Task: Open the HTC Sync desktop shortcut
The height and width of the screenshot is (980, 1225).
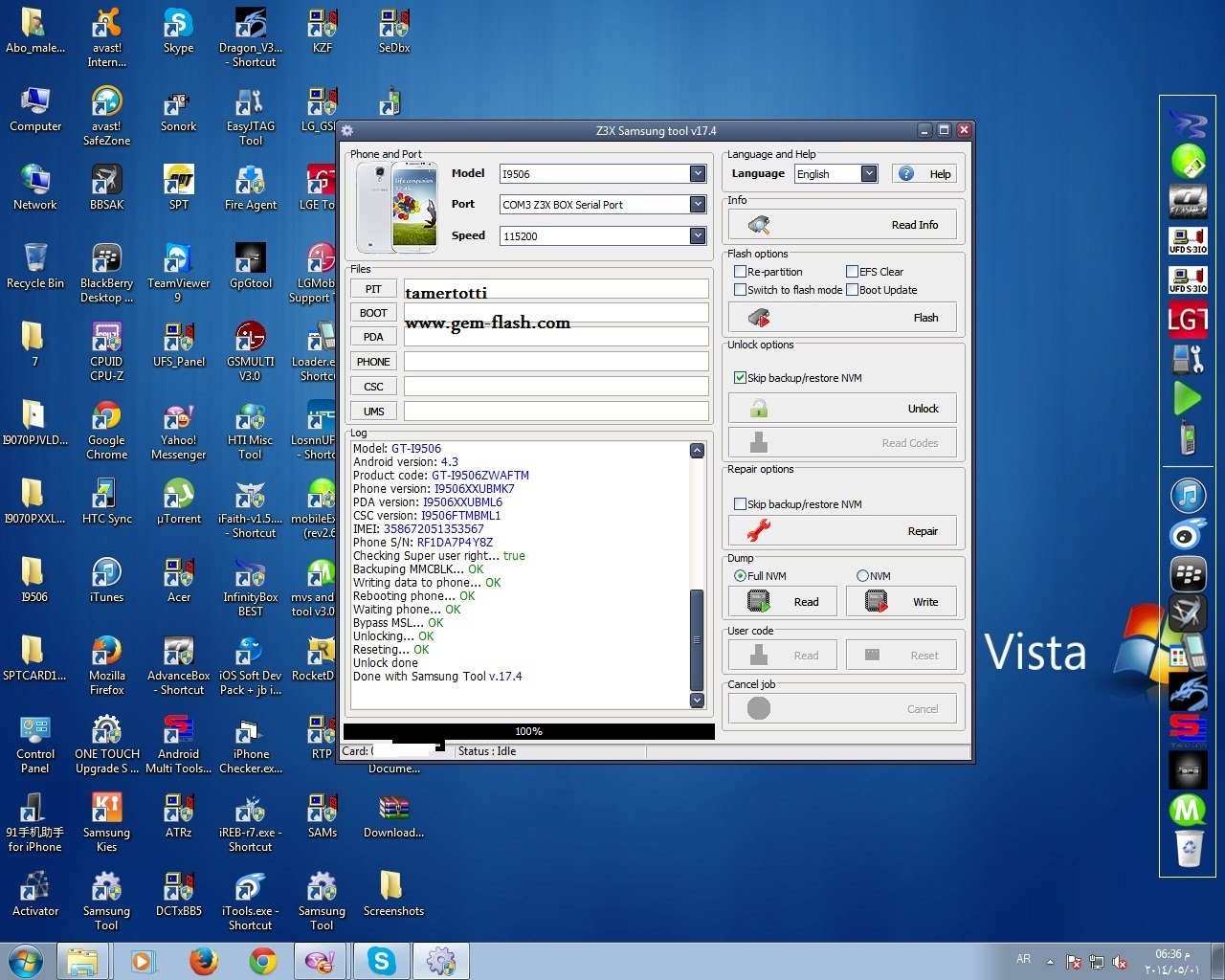Action: pos(106,501)
